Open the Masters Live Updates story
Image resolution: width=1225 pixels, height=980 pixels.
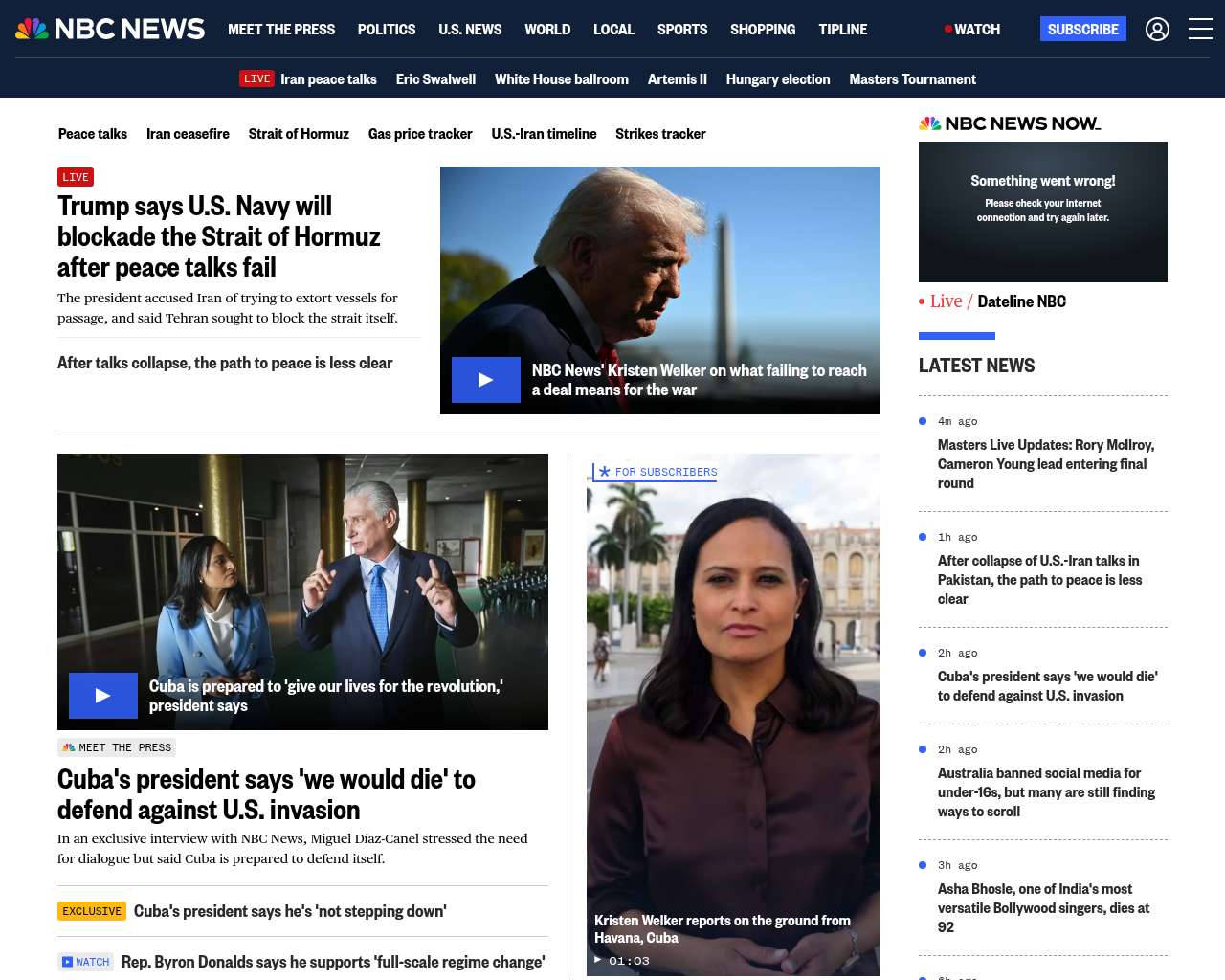point(1046,464)
